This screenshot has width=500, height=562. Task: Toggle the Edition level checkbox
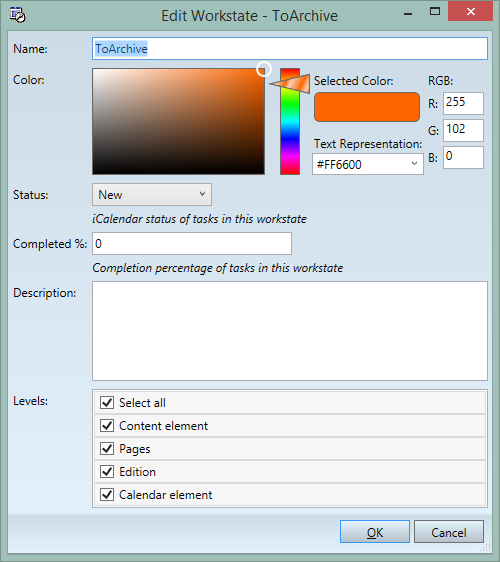[x=107, y=472]
